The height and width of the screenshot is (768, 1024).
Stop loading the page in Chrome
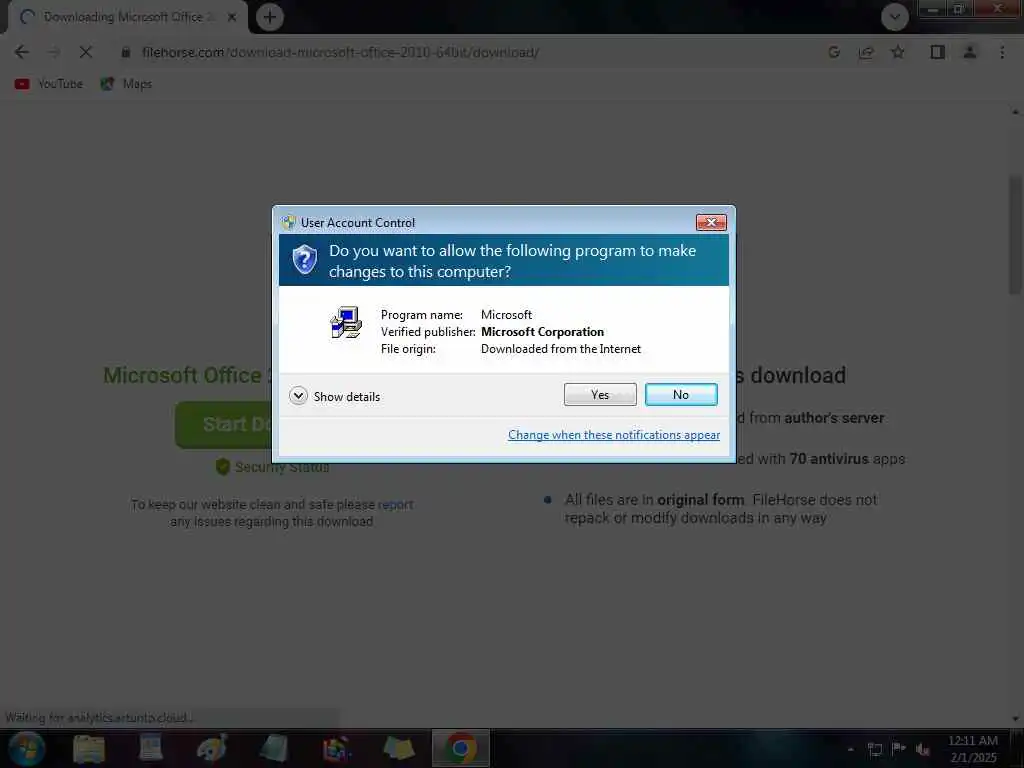[x=86, y=52]
